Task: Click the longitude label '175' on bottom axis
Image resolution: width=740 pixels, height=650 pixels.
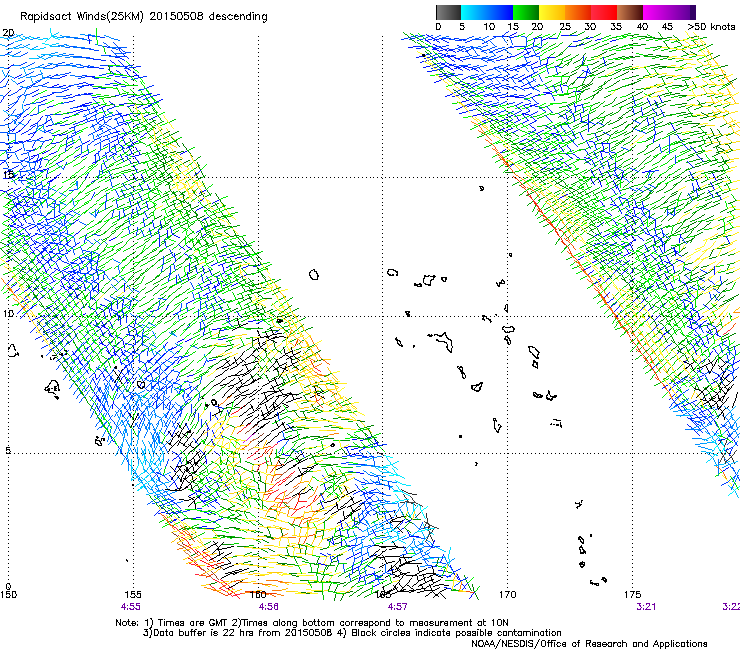Action: [632, 594]
